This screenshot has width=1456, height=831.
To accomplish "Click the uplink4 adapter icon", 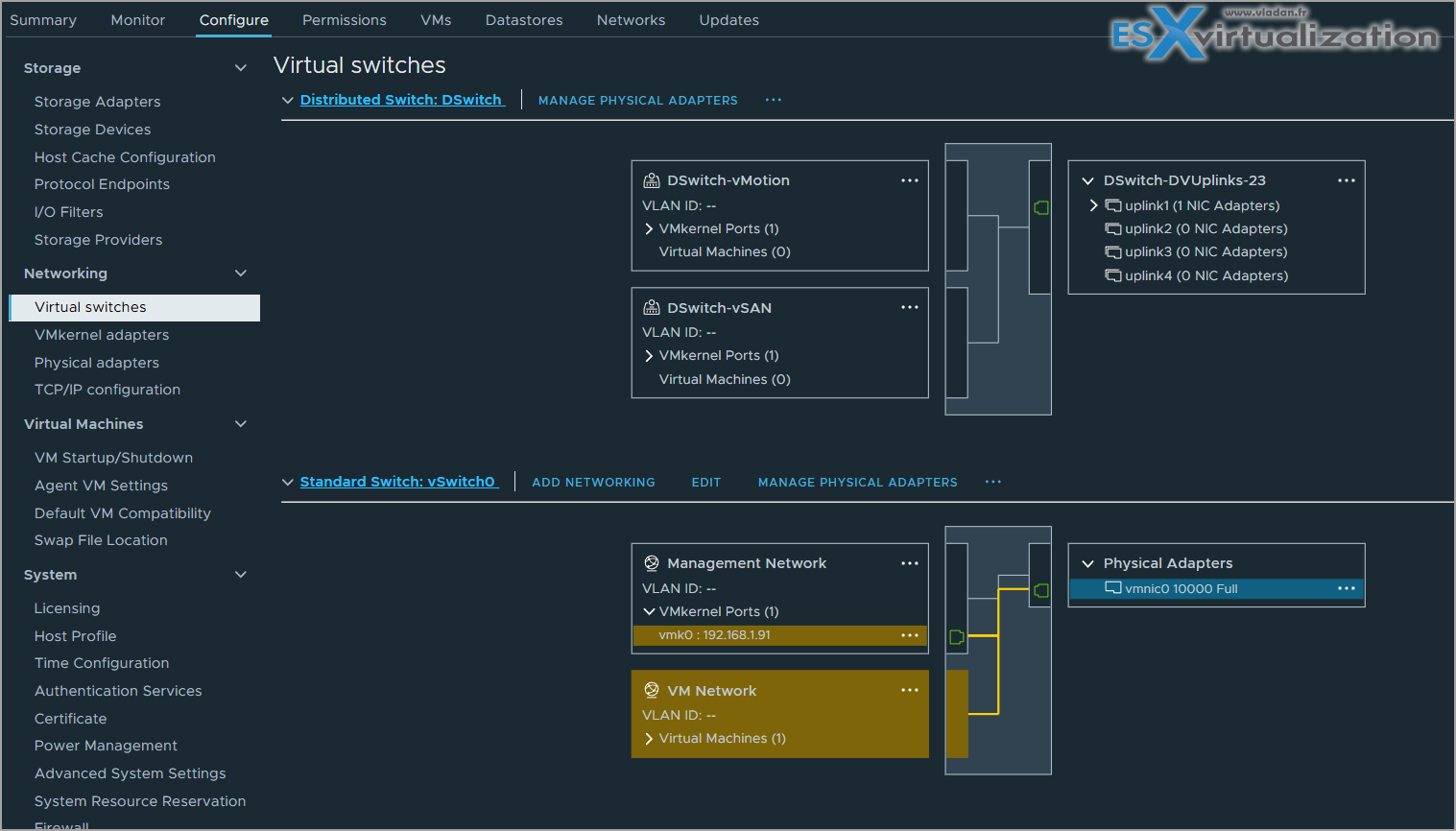I will click(1113, 275).
